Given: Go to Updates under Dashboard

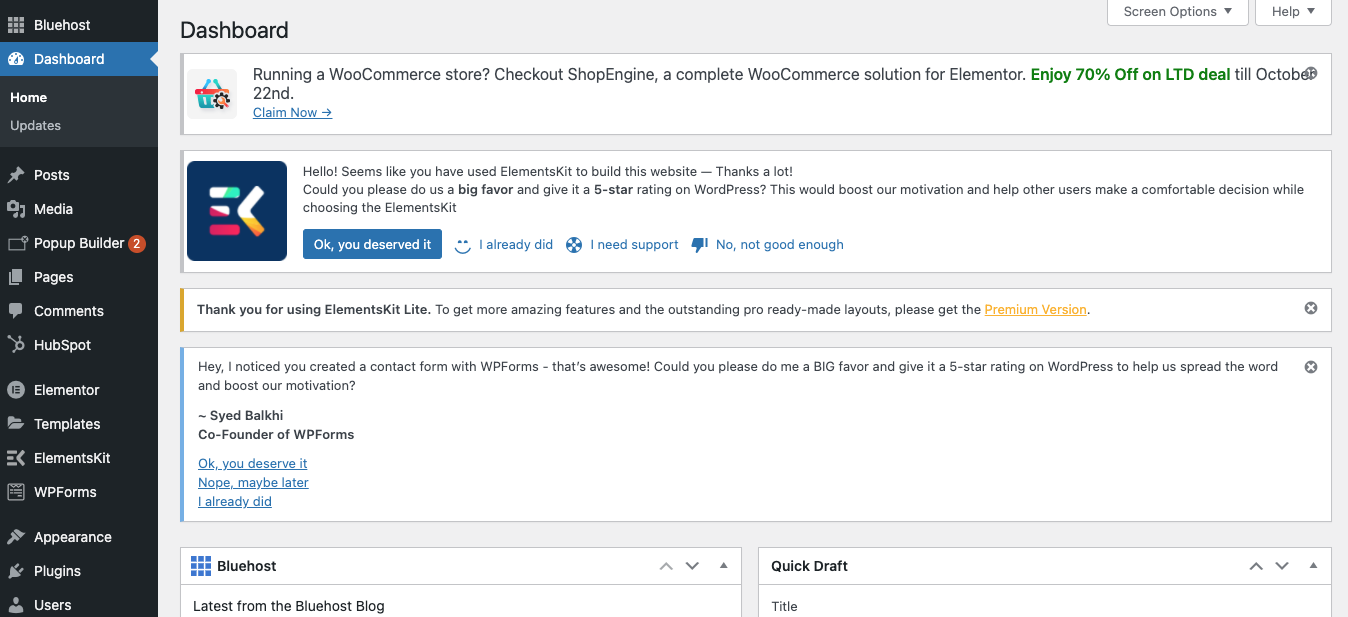Looking at the screenshot, I should pyautogui.click(x=35, y=125).
